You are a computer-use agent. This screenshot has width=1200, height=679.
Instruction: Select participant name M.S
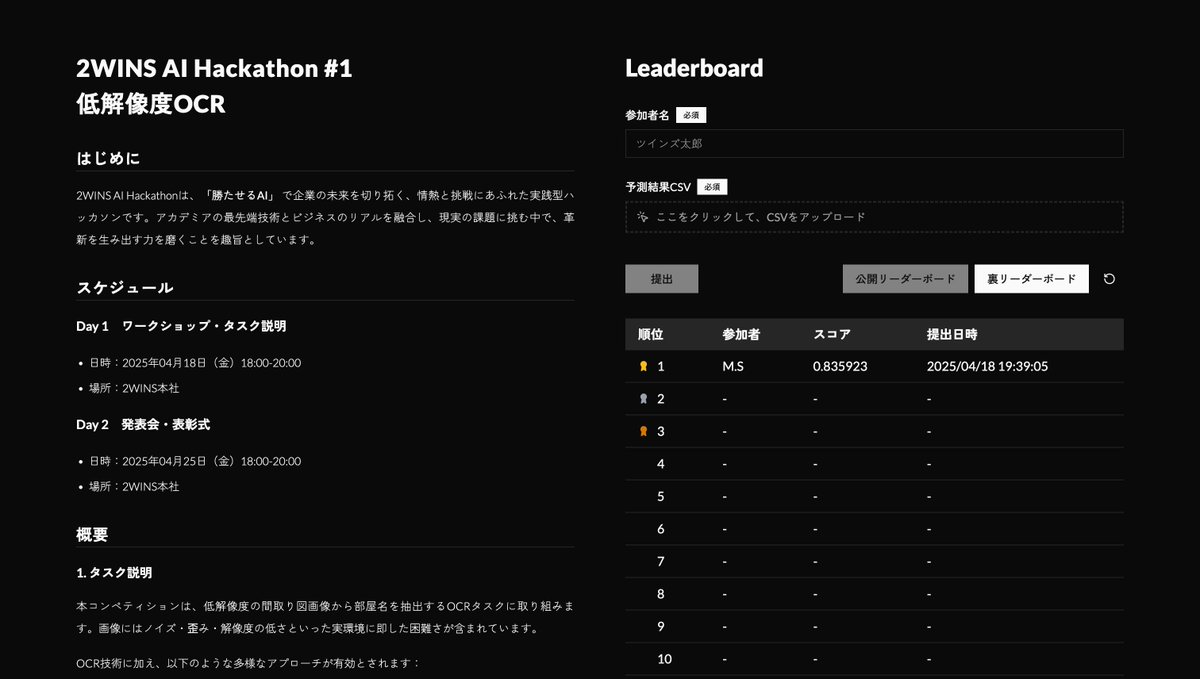point(733,366)
